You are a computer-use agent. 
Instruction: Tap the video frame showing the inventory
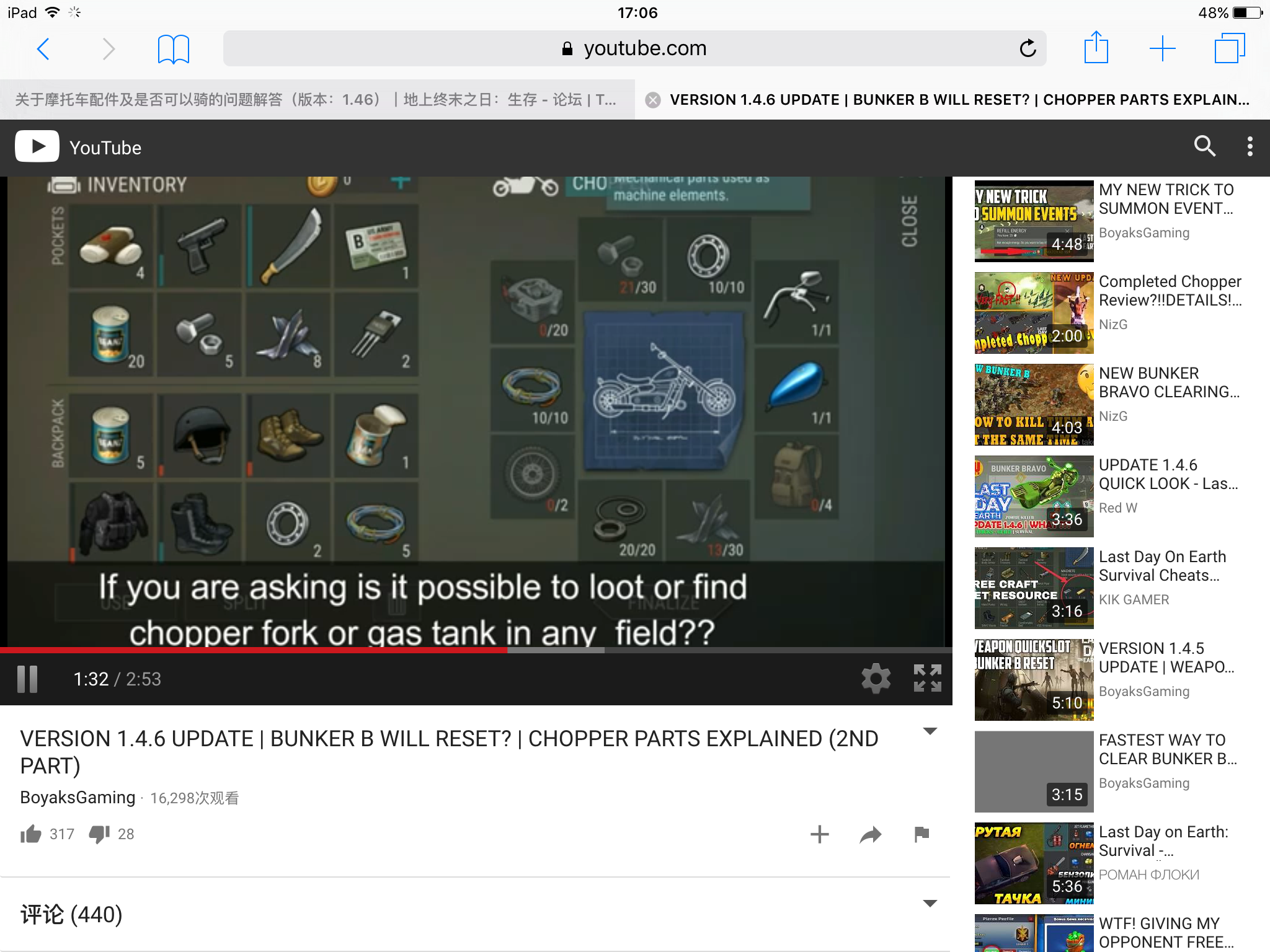[x=476, y=412]
